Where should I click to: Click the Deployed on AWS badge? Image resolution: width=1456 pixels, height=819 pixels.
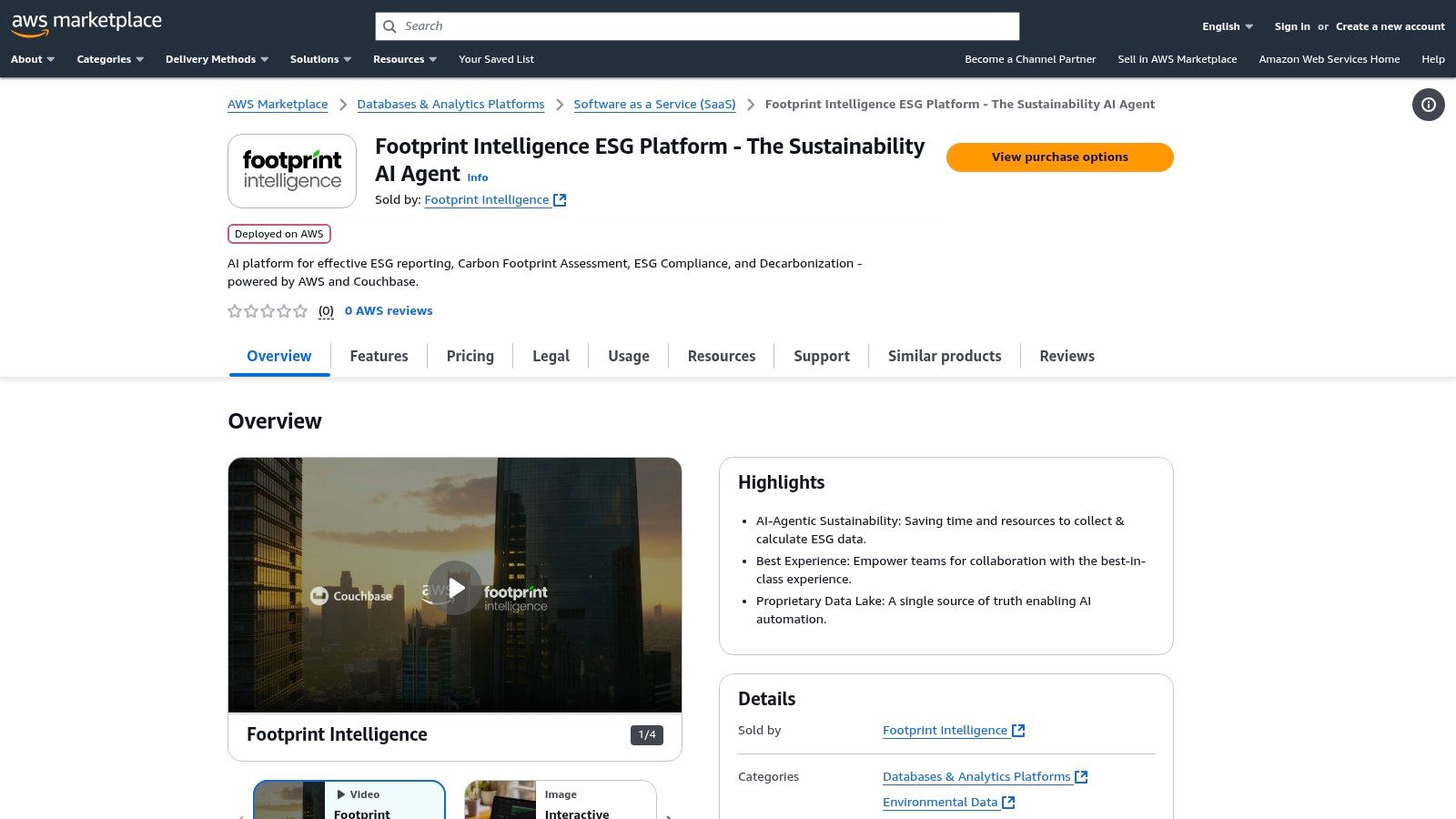[278, 234]
